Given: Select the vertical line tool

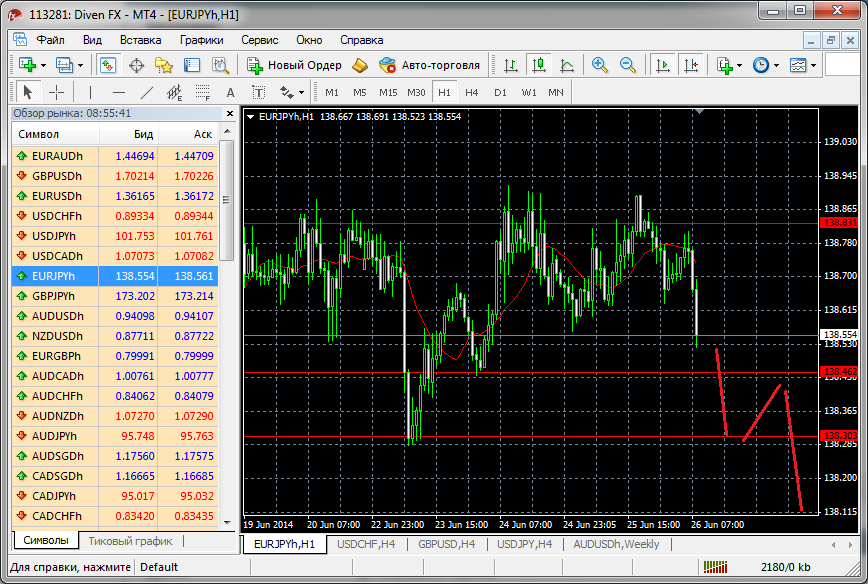Looking at the screenshot, I should (x=90, y=92).
